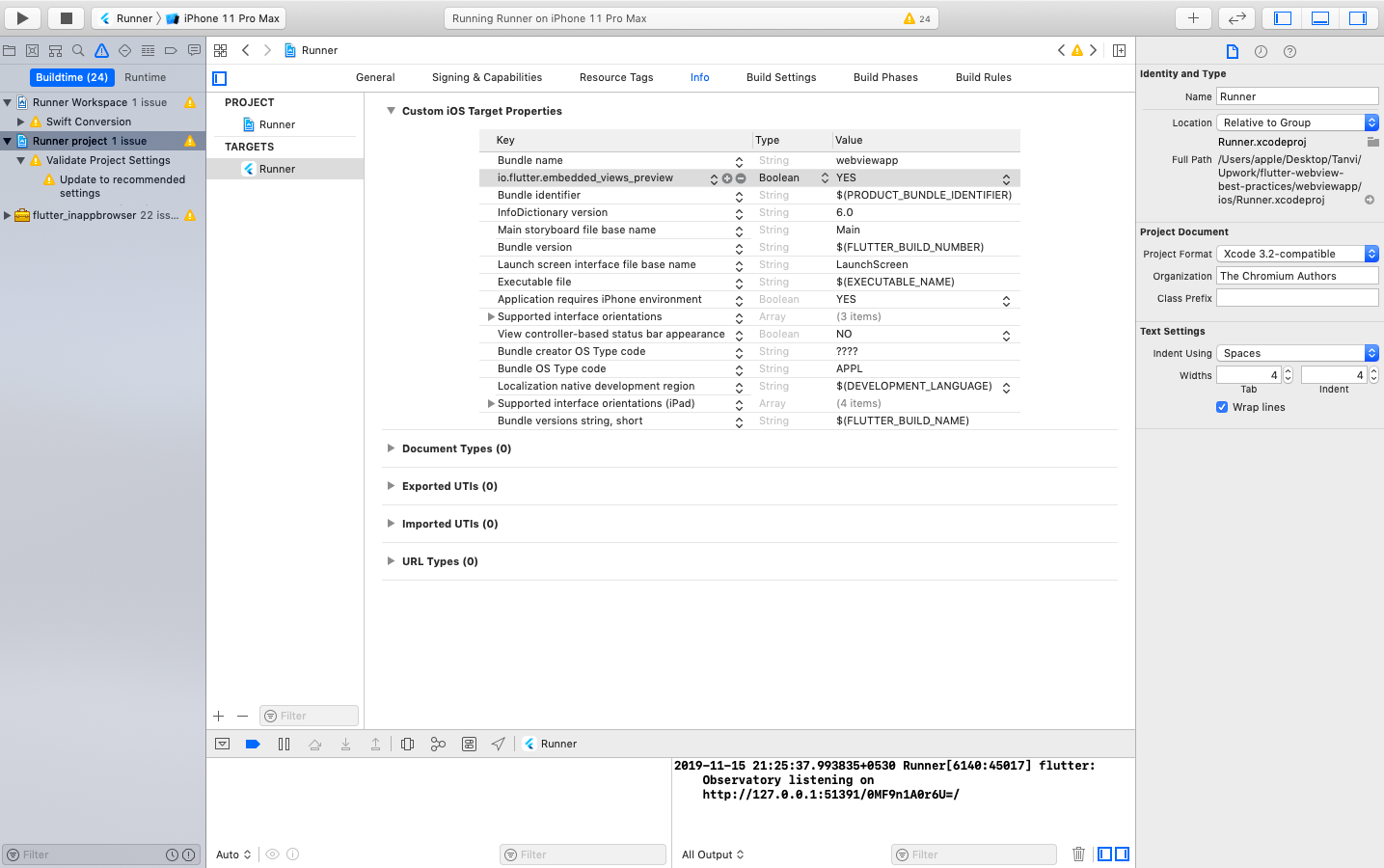The width and height of the screenshot is (1384, 868).
Task: Switch to the Build Settings tab
Action: (x=780, y=77)
